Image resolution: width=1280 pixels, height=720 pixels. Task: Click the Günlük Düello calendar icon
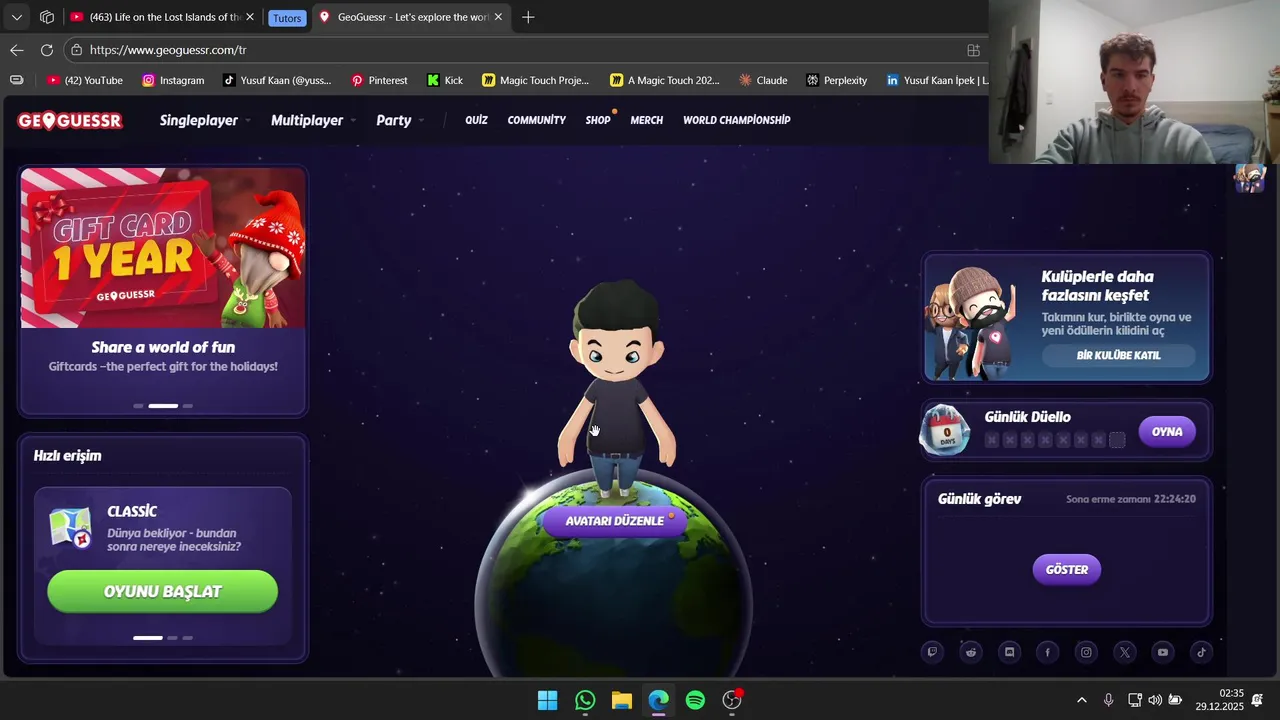(x=944, y=431)
